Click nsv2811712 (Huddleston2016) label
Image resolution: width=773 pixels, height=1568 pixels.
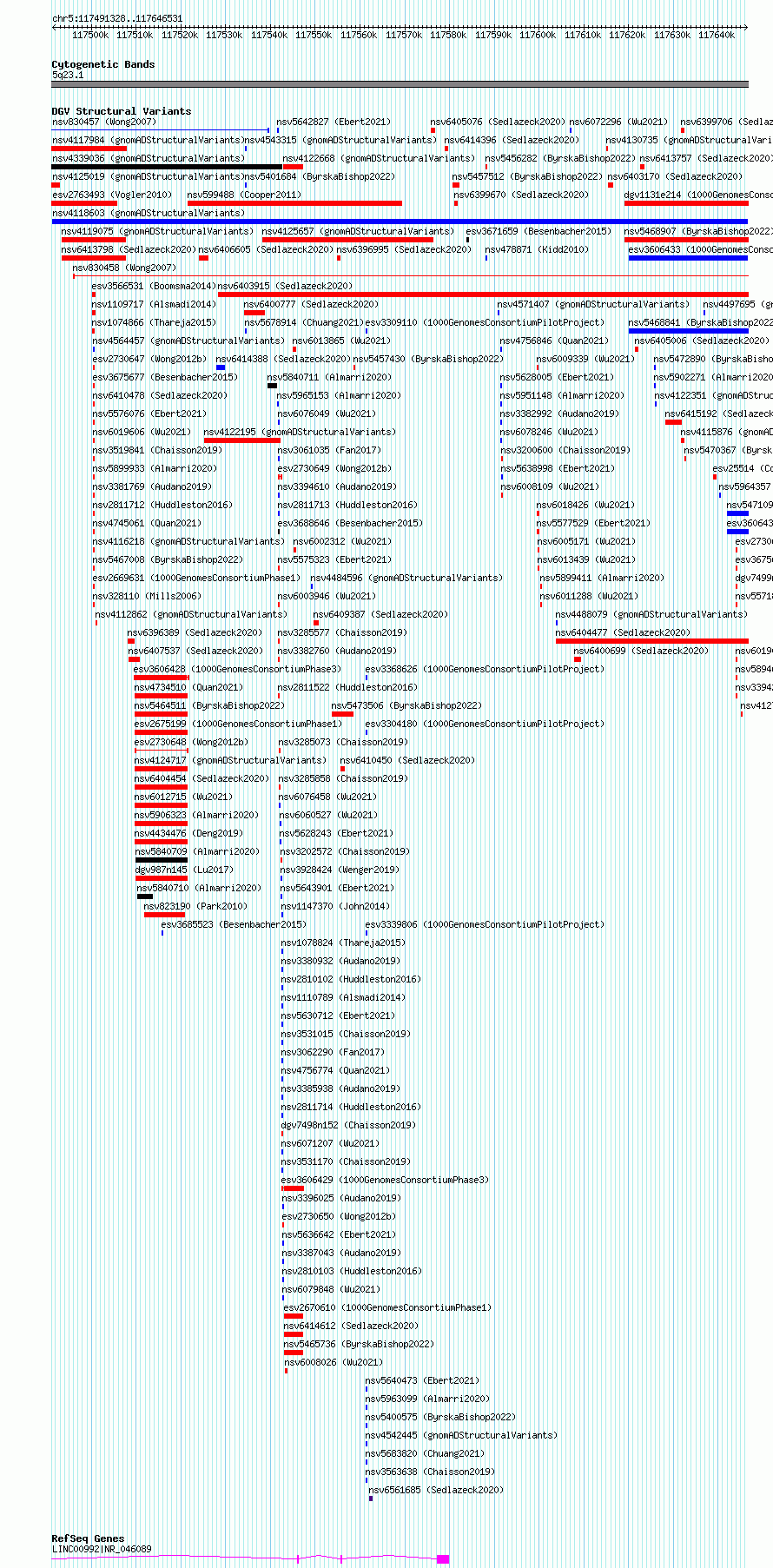[x=162, y=505]
